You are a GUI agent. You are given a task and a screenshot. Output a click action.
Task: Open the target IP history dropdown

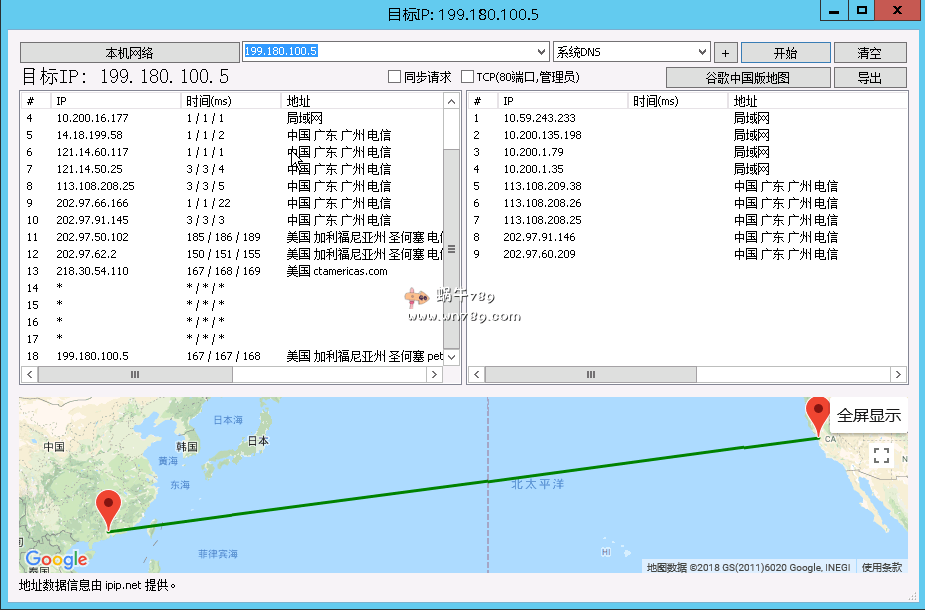click(x=542, y=51)
